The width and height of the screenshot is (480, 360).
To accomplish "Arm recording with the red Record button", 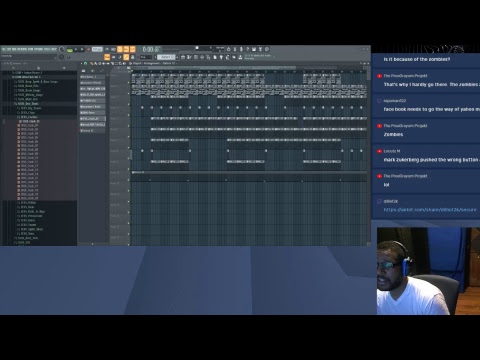I will click(89, 49).
